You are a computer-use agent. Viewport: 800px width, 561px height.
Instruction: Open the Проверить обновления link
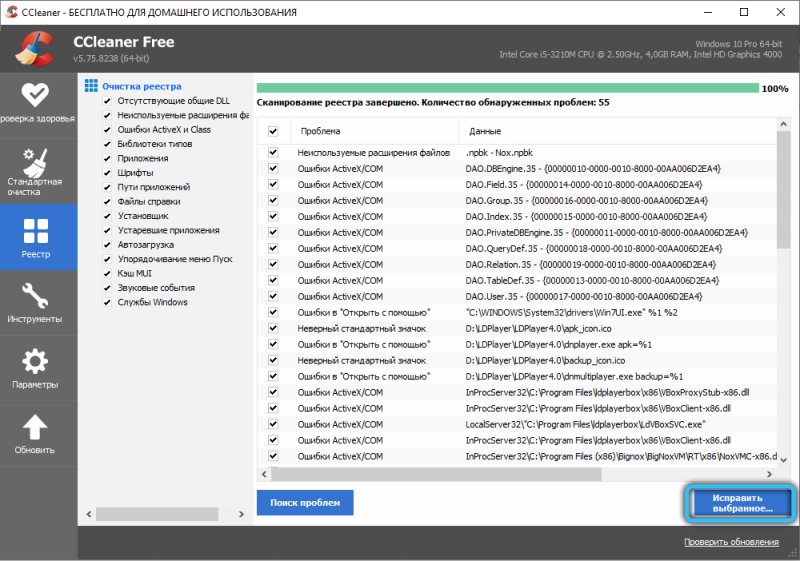click(x=731, y=542)
